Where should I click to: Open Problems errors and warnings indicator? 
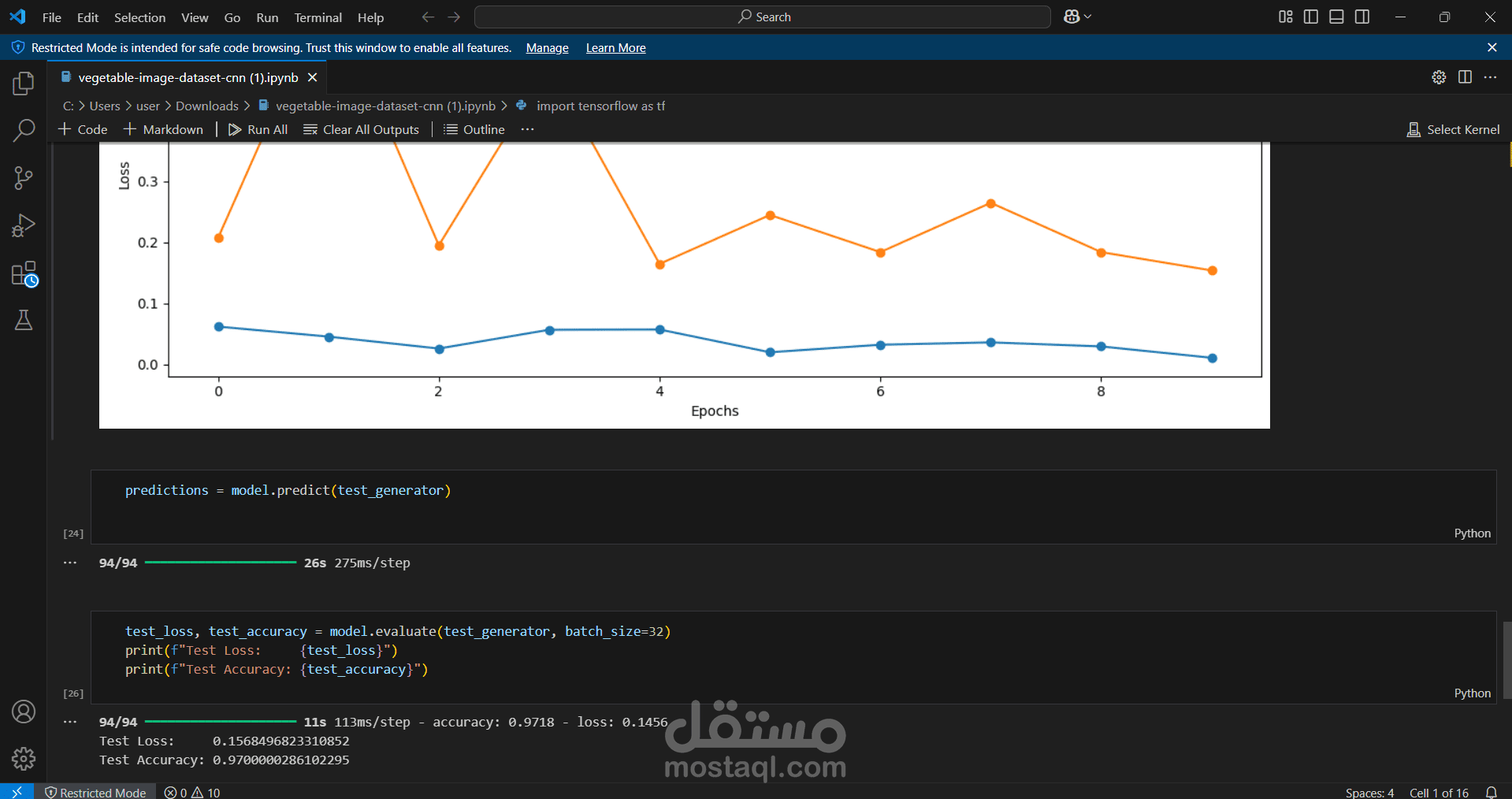point(192,792)
